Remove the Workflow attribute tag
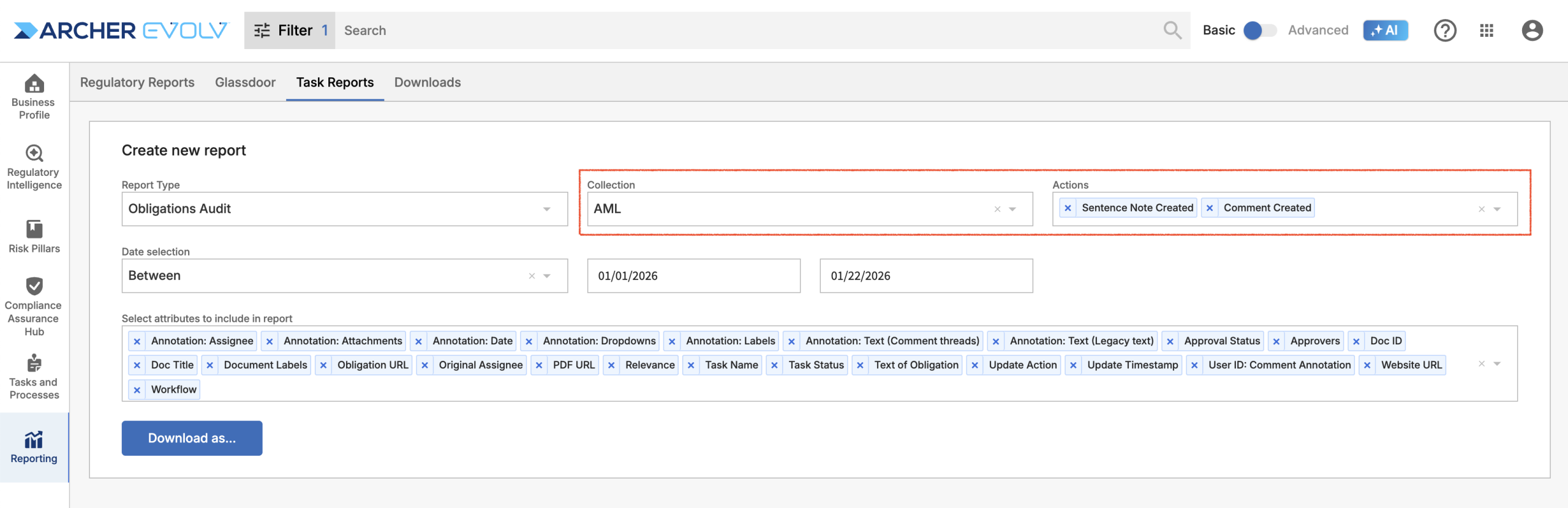 point(137,390)
